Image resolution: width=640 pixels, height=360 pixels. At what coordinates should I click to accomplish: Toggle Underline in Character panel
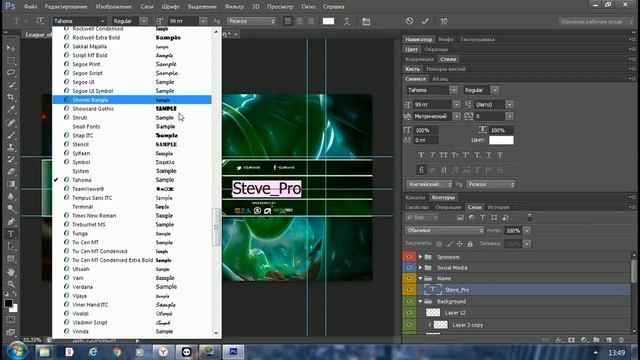489,155
